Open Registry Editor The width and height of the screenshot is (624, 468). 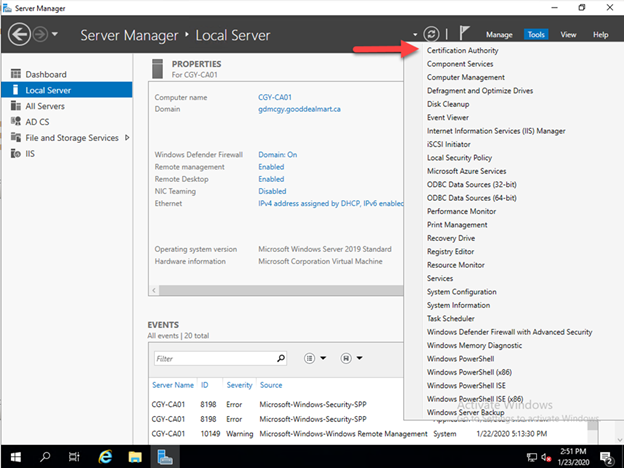coord(450,252)
